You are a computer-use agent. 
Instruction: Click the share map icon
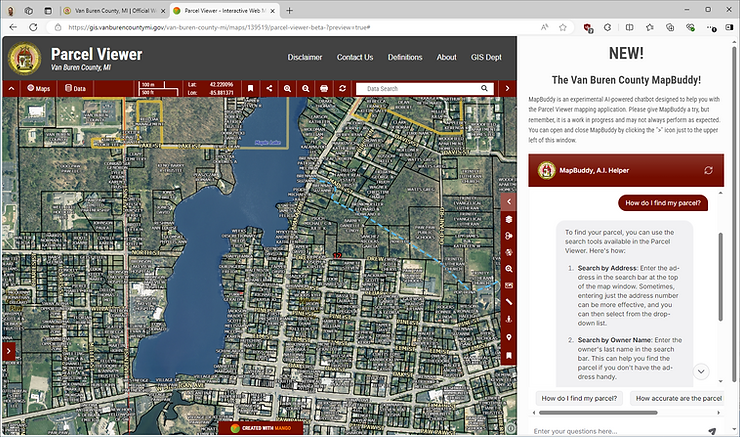click(269, 88)
